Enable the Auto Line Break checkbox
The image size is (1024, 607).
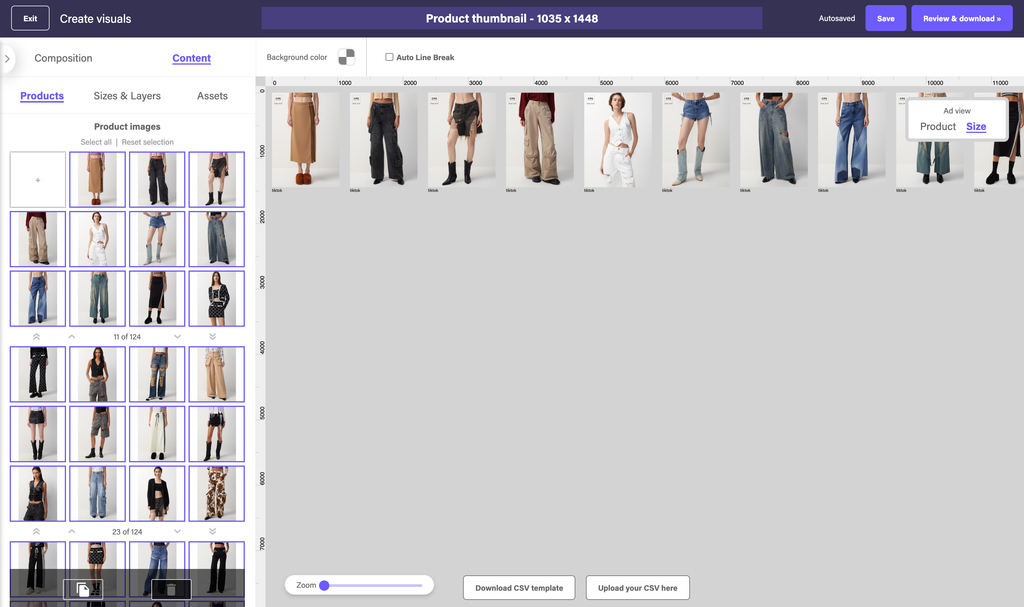[x=390, y=58]
